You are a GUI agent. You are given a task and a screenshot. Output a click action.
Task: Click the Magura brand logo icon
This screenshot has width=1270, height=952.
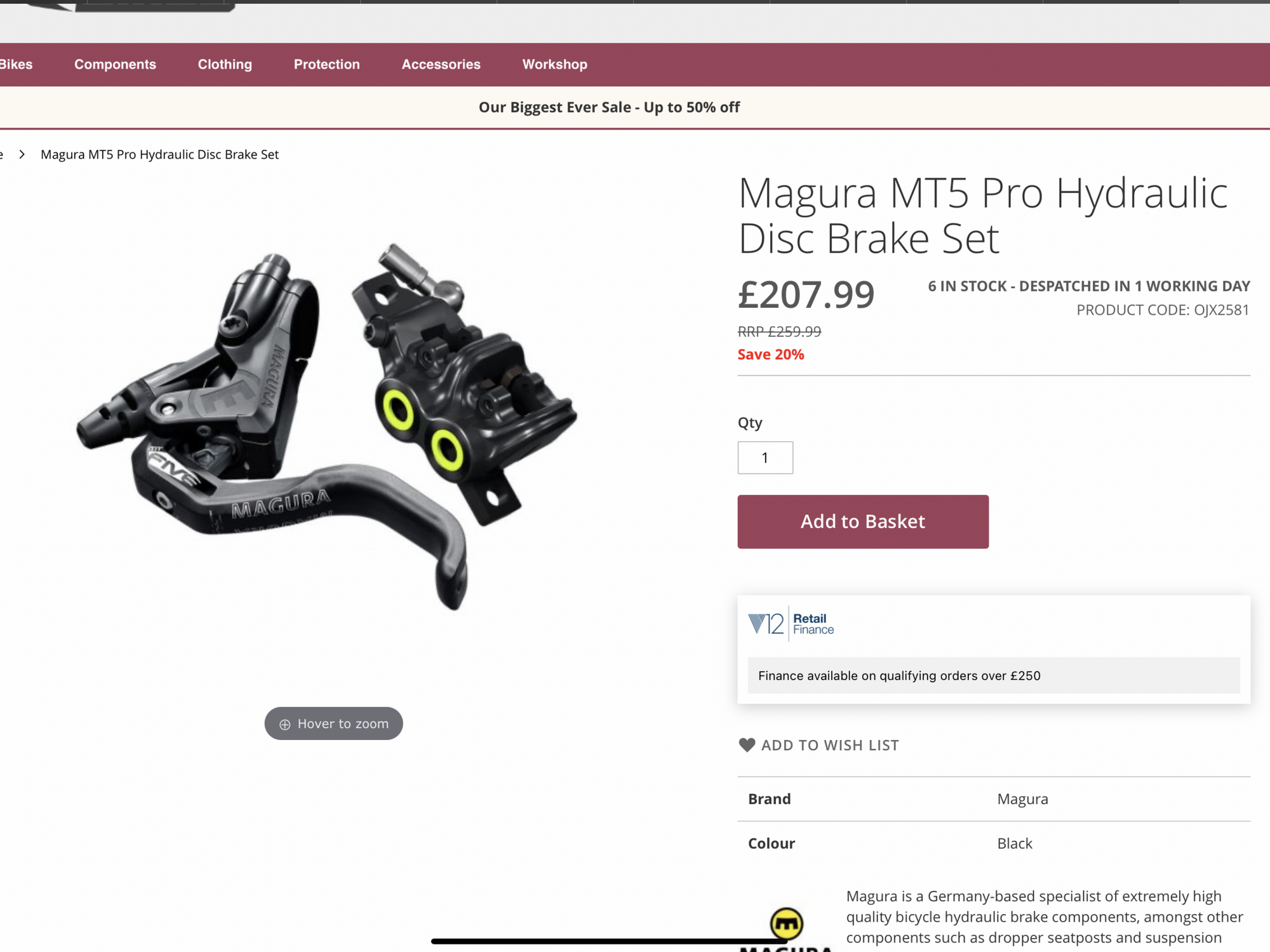click(x=787, y=924)
